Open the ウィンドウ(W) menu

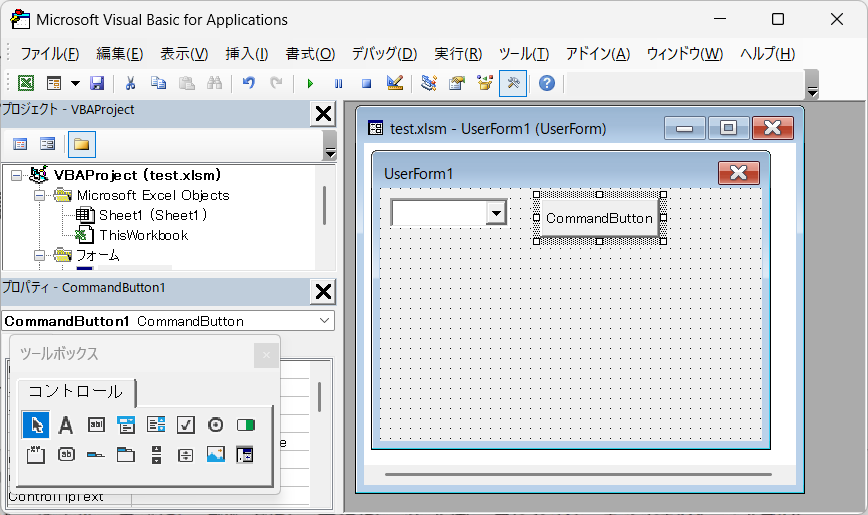point(685,54)
